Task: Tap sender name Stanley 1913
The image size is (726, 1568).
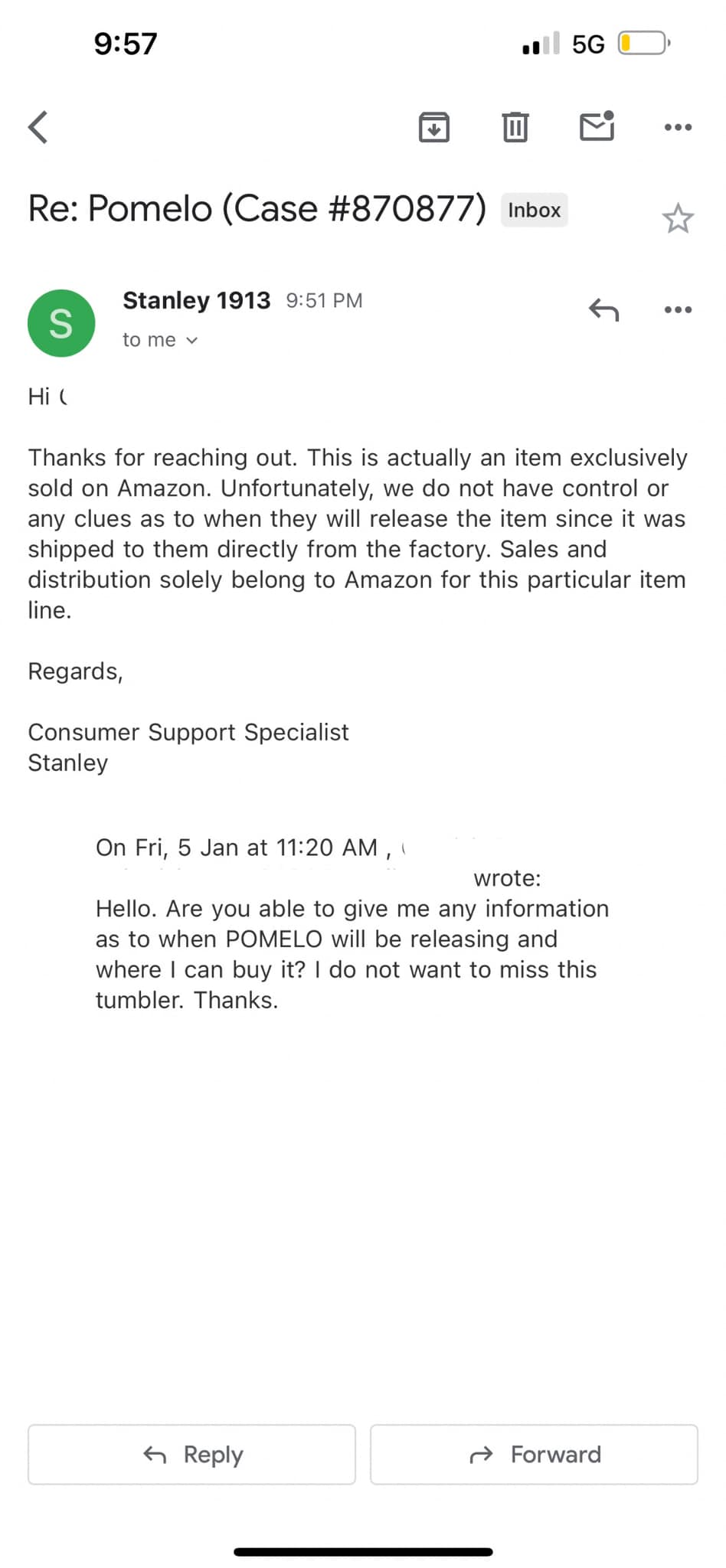Action: (197, 300)
